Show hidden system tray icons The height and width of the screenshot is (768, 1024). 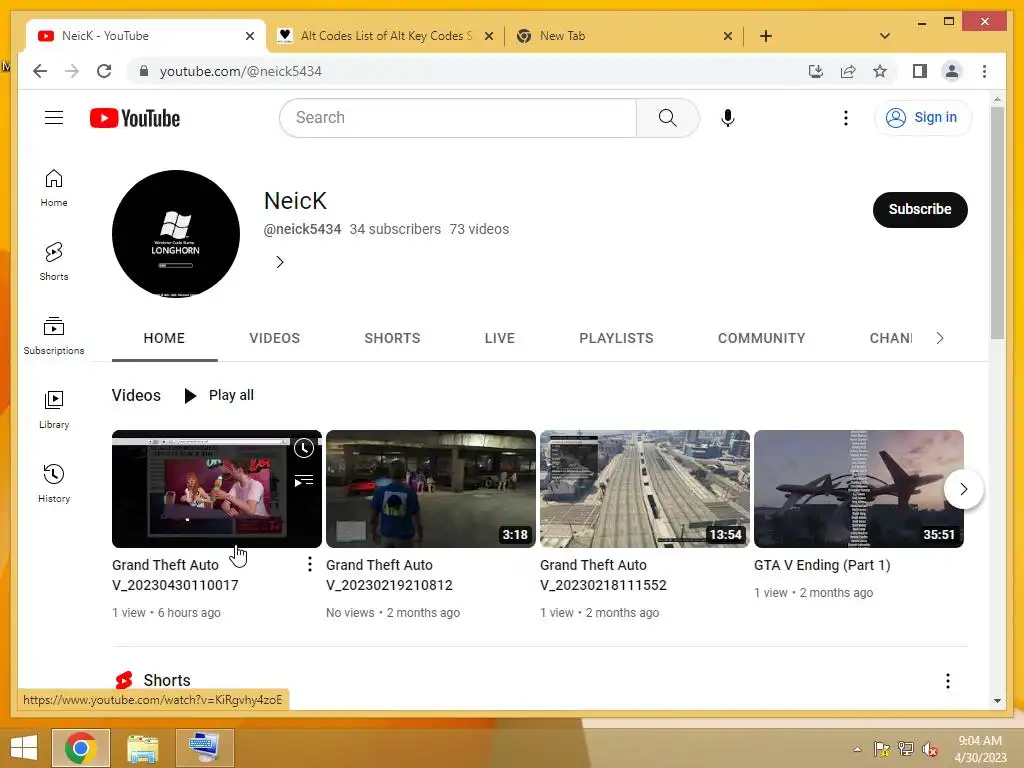pyautogui.click(x=857, y=748)
